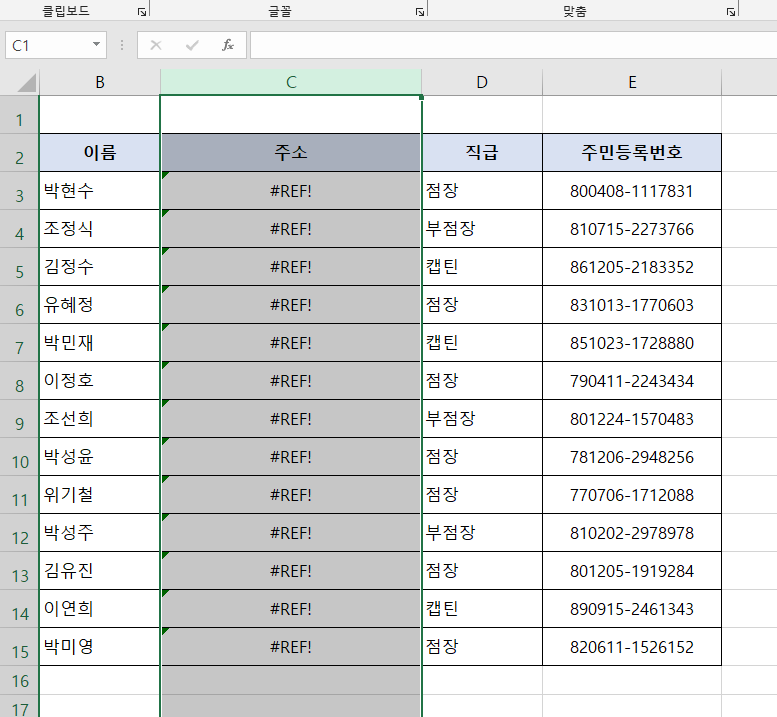
Task: Click the 주민등록번호 header cell
Action: click(x=632, y=153)
